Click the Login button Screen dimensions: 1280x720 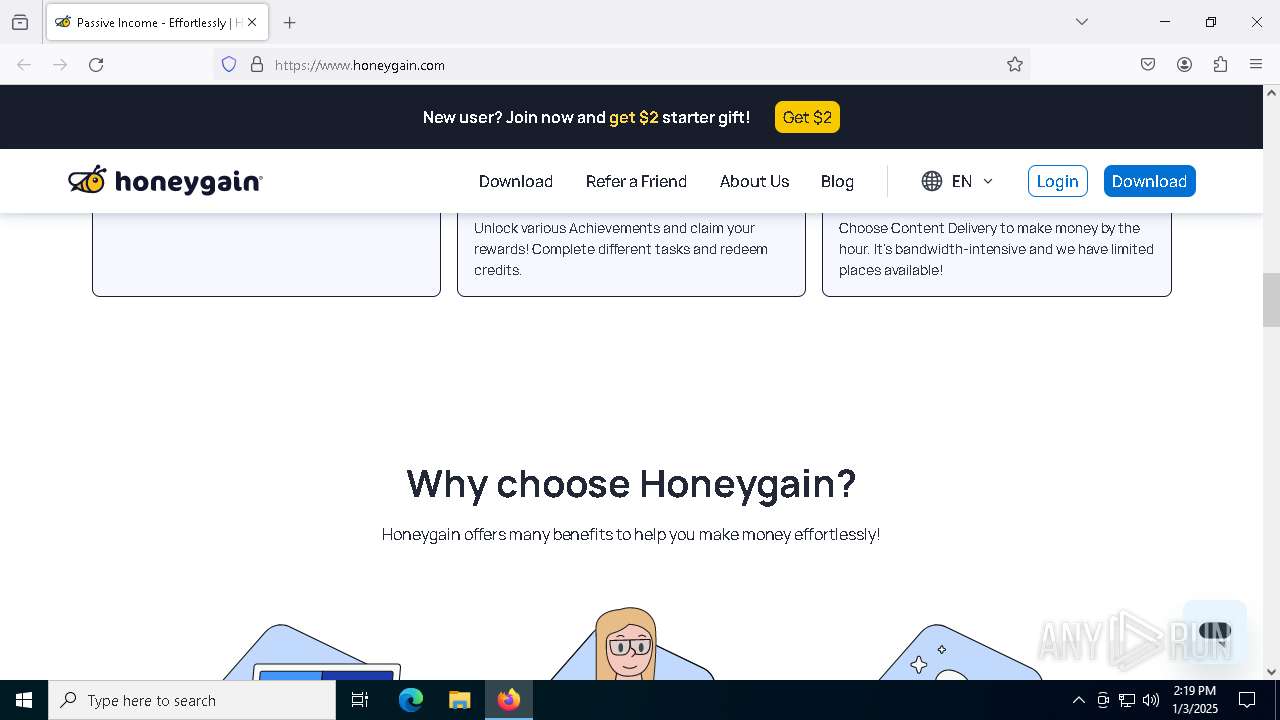(1057, 181)
